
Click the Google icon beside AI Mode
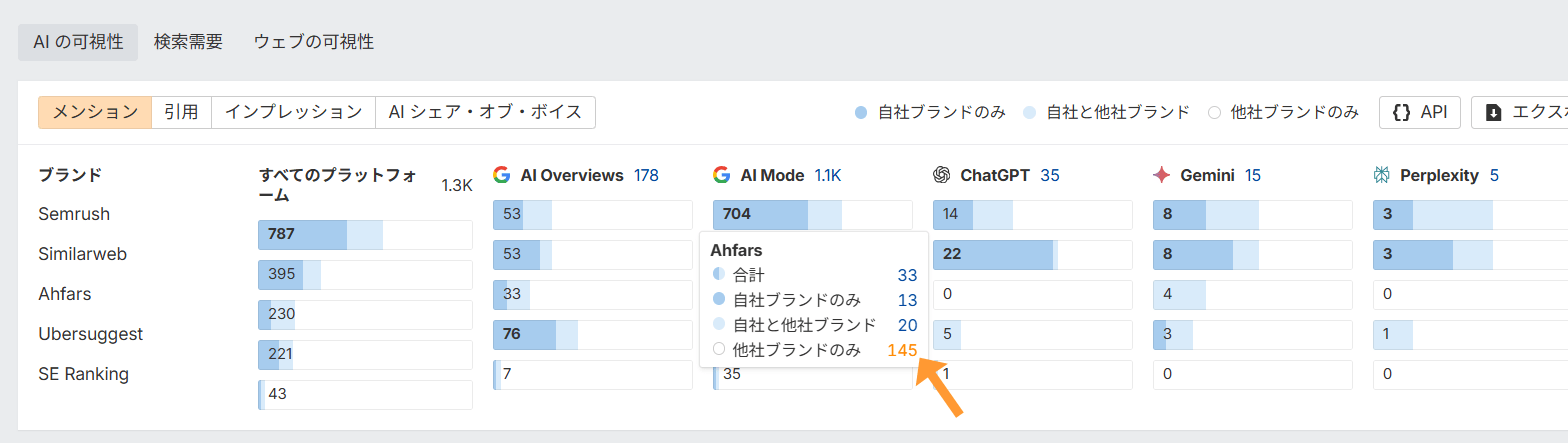click(722, 175)
